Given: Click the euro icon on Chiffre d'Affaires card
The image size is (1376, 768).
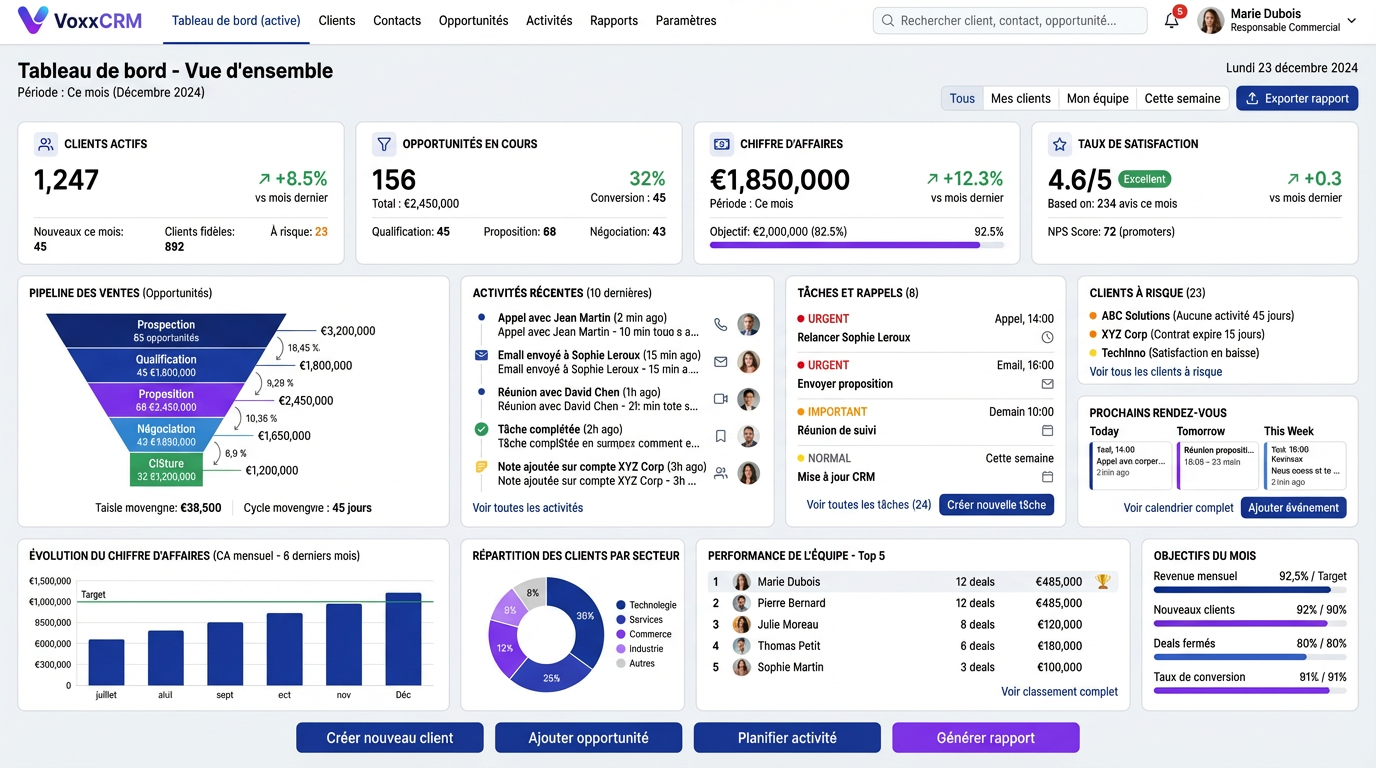Looking at the screenshot, I should [721, 144].
